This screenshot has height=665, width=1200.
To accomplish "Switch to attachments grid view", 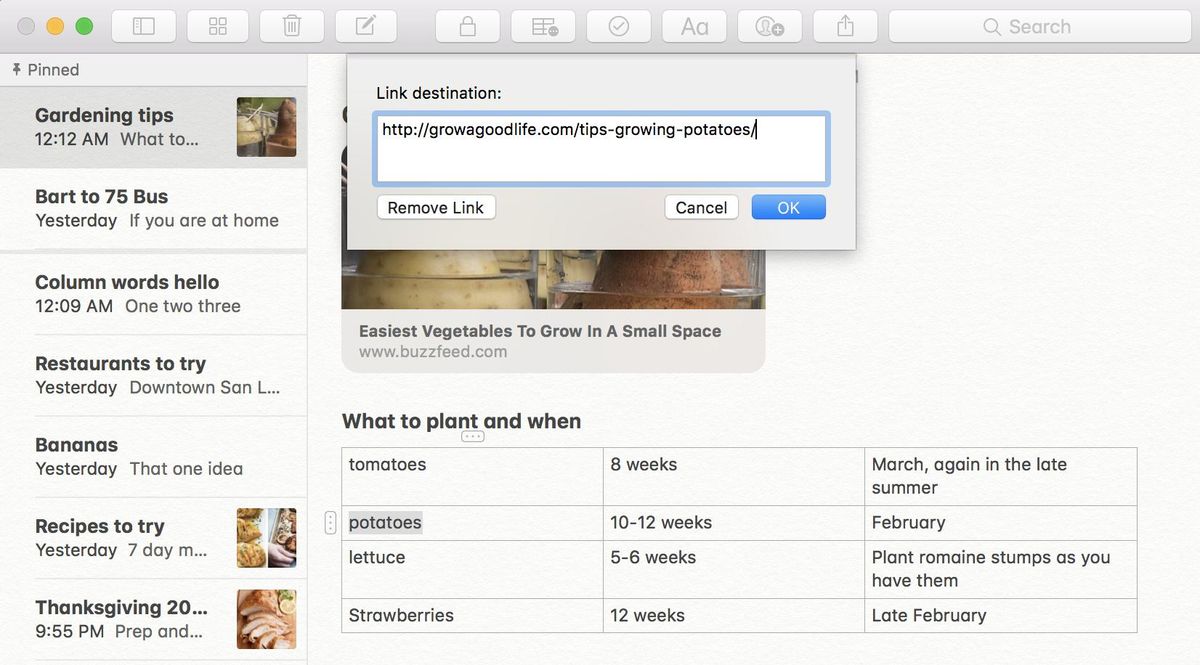I will 218,27.
